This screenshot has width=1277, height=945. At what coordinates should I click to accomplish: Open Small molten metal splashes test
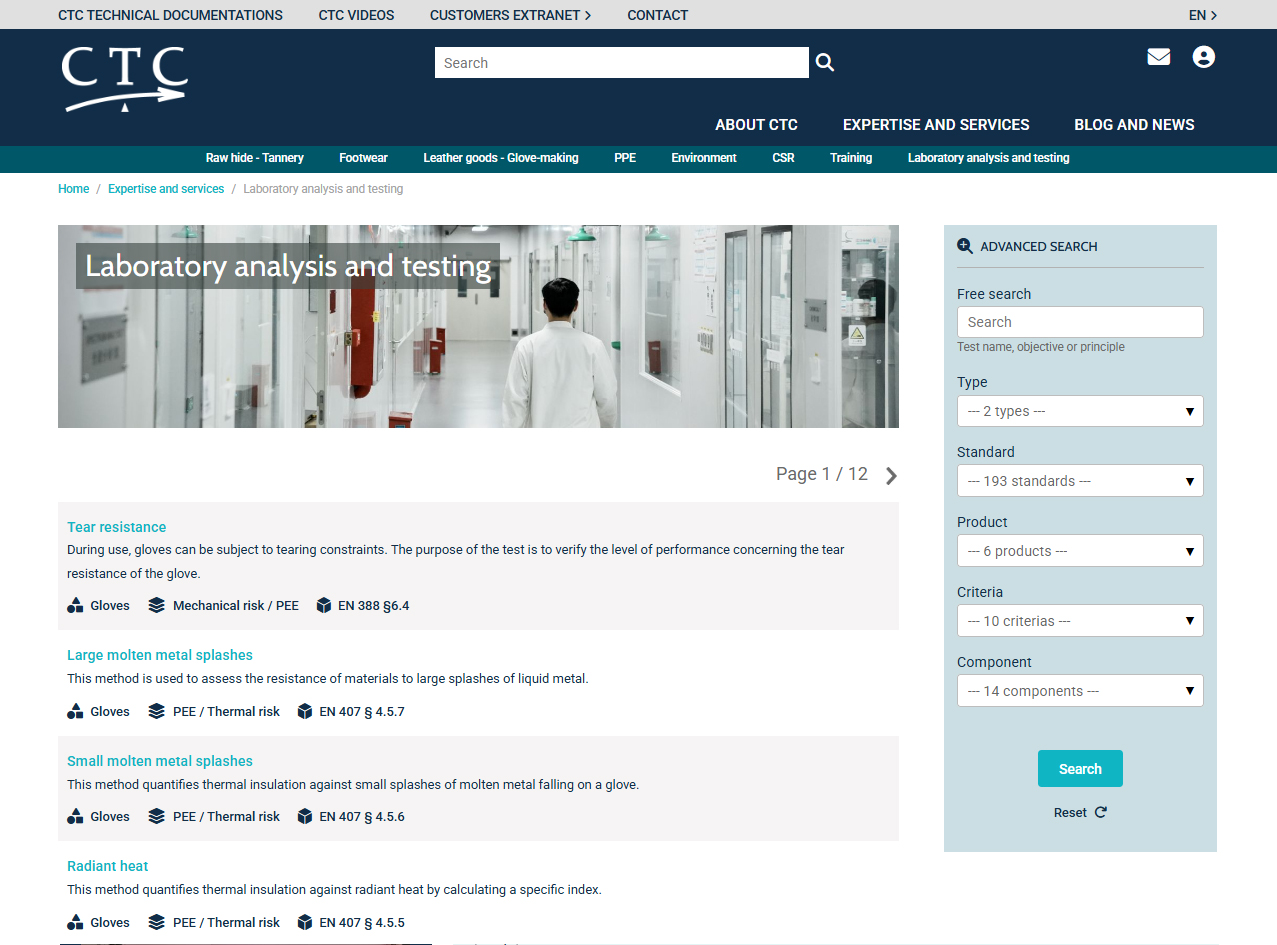click(160, 761)
